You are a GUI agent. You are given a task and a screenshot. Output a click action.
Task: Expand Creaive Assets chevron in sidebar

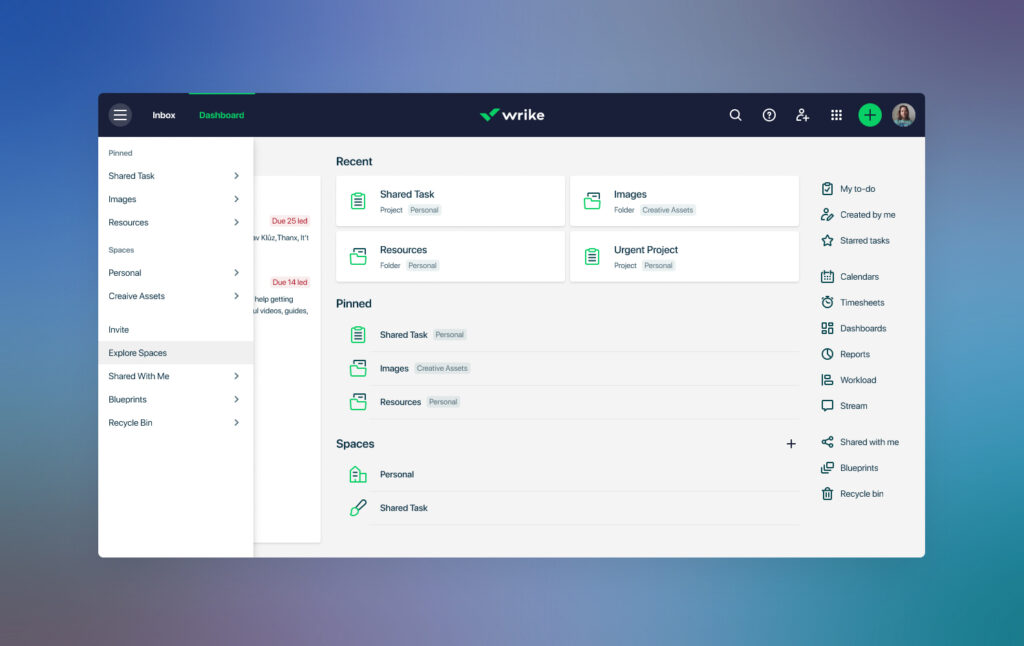pos(236,296)
